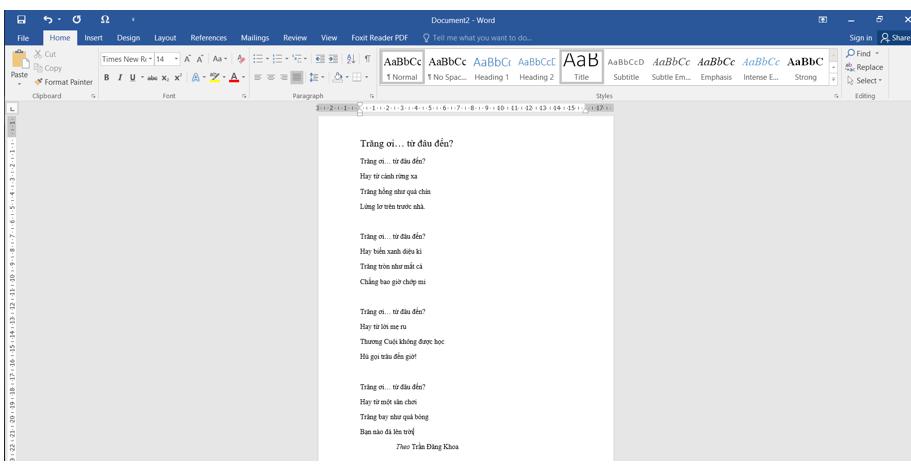Image resolution: width=911 pixels, height=472 pixels.
Task: Click the Undo arrow icon
Action: pos(48,19)
